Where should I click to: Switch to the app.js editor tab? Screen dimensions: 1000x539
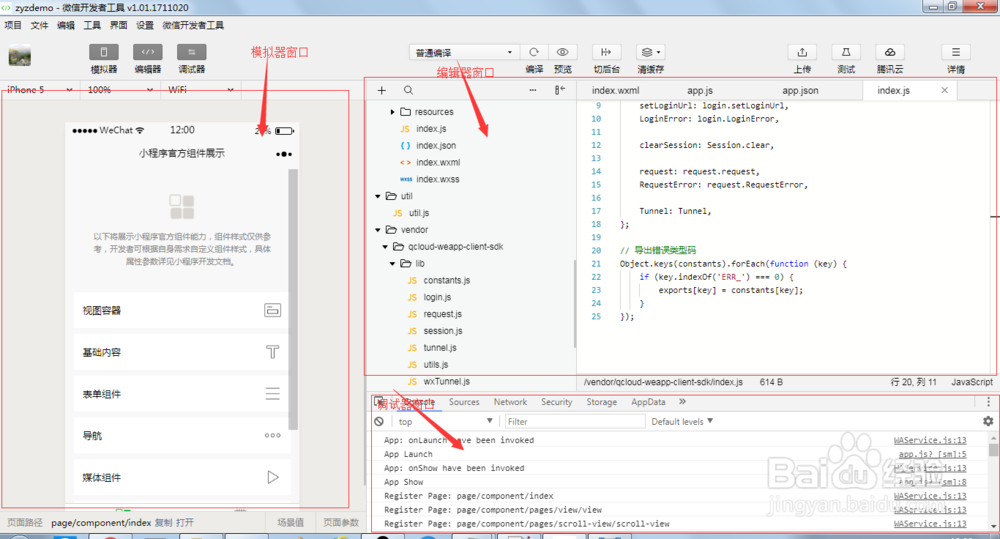point(700,91)
